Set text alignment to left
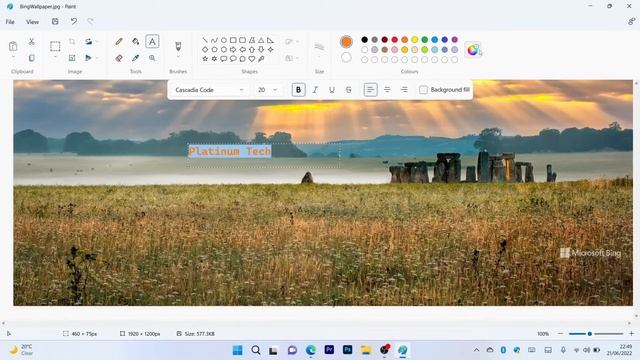 coord(370,90)
